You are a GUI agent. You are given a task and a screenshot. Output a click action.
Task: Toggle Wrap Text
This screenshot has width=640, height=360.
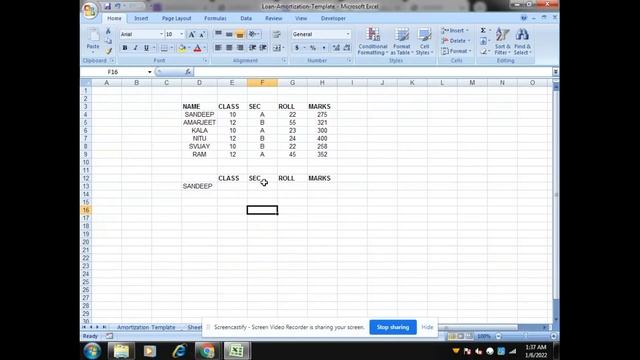point(277,34)
